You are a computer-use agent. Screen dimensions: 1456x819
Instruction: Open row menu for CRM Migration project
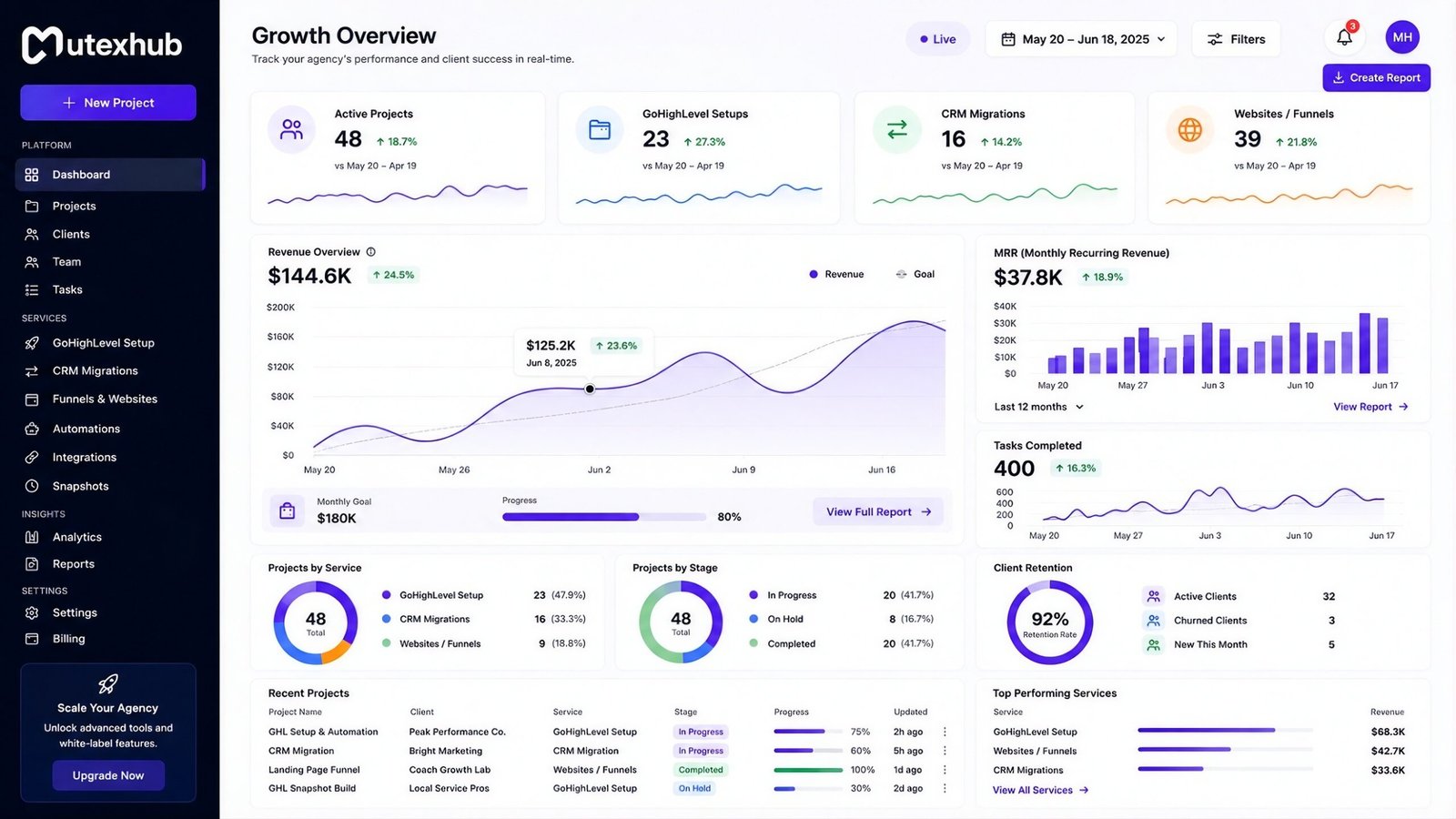click(x=945, y=751)
